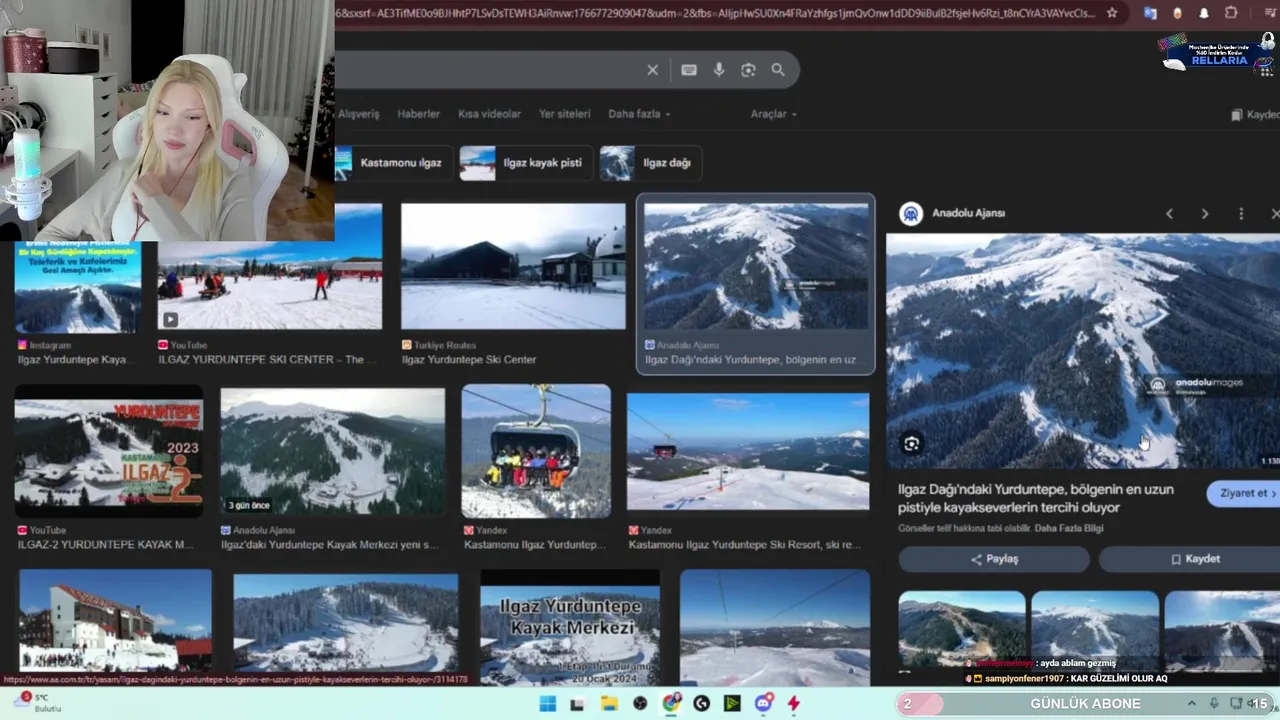
Task: Switch to the Haberler tab
Action: click(418, 114)
